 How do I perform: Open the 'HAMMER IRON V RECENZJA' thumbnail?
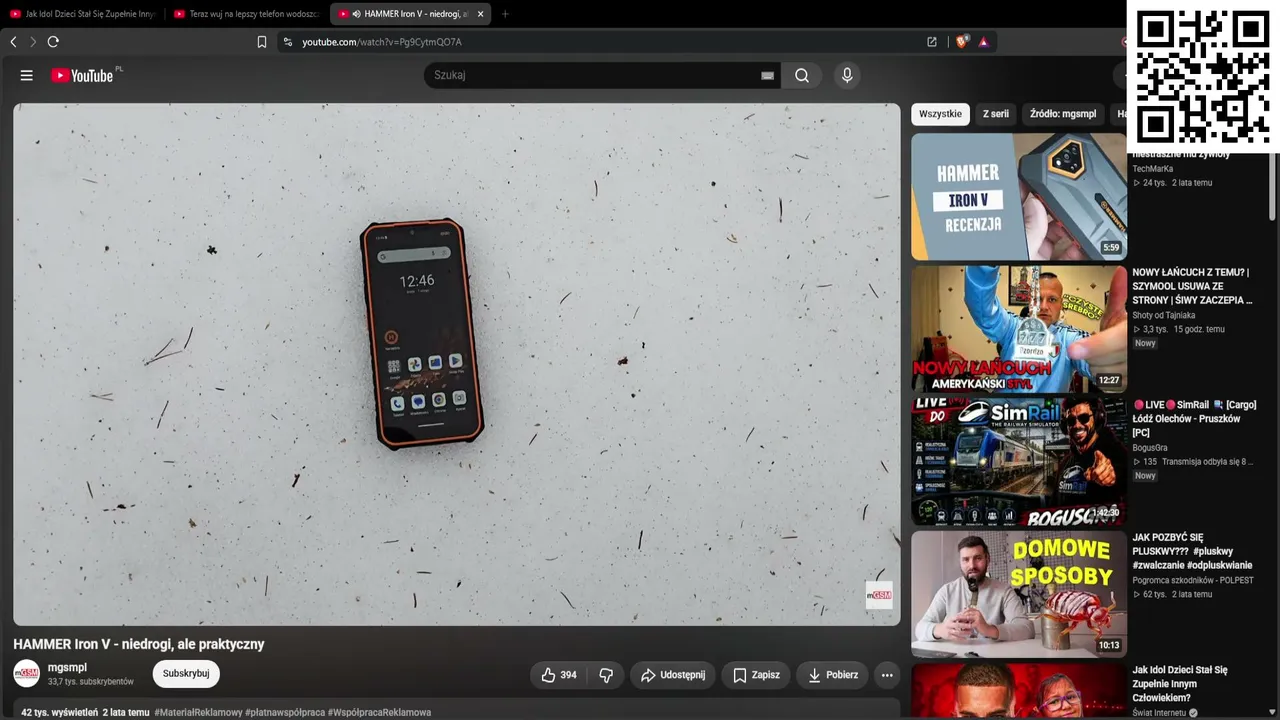pyautogui.click(x=1019, y=197)
